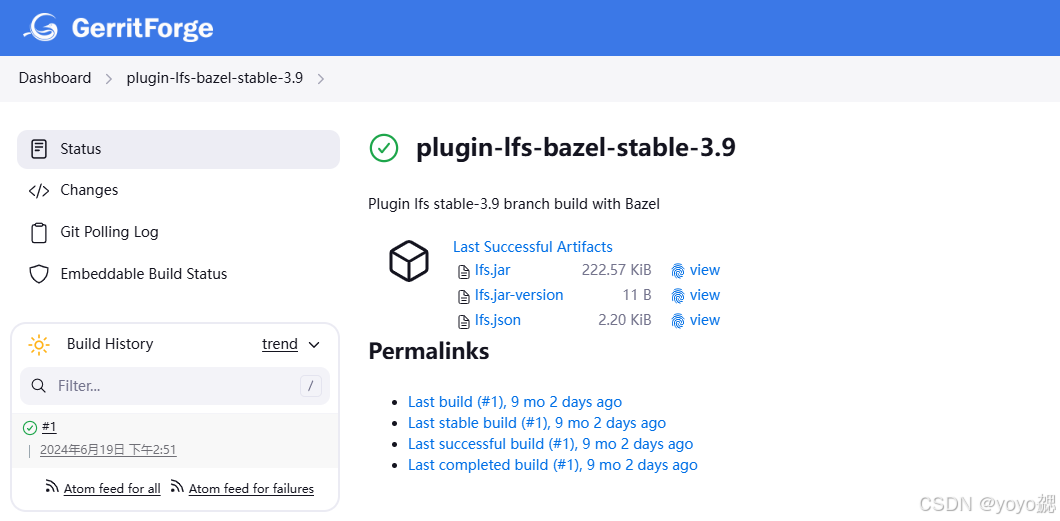This screenshot has height=521, width=1060.
Task: Click the 11 B file size text
Action: tap(637, 295)
